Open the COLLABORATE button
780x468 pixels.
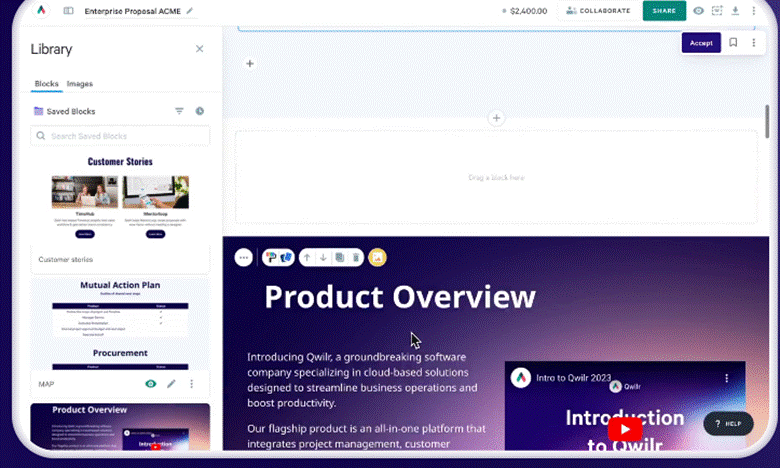(598, 10)
